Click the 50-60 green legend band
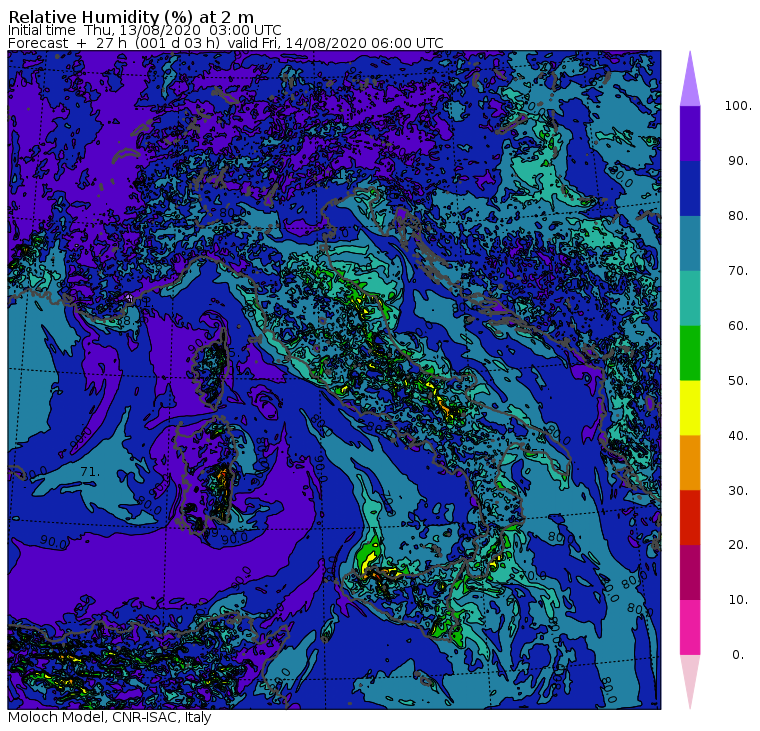 [690, 353]
